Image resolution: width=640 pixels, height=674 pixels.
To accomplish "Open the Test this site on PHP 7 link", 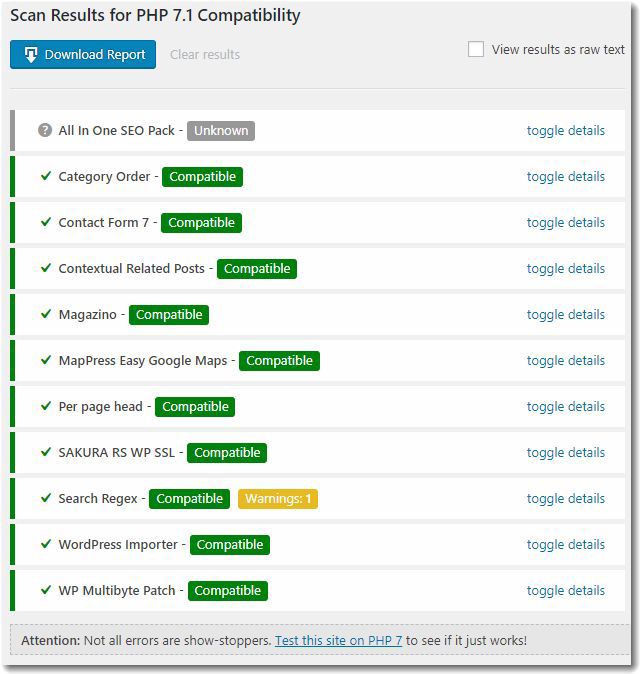I will (338, 640).
